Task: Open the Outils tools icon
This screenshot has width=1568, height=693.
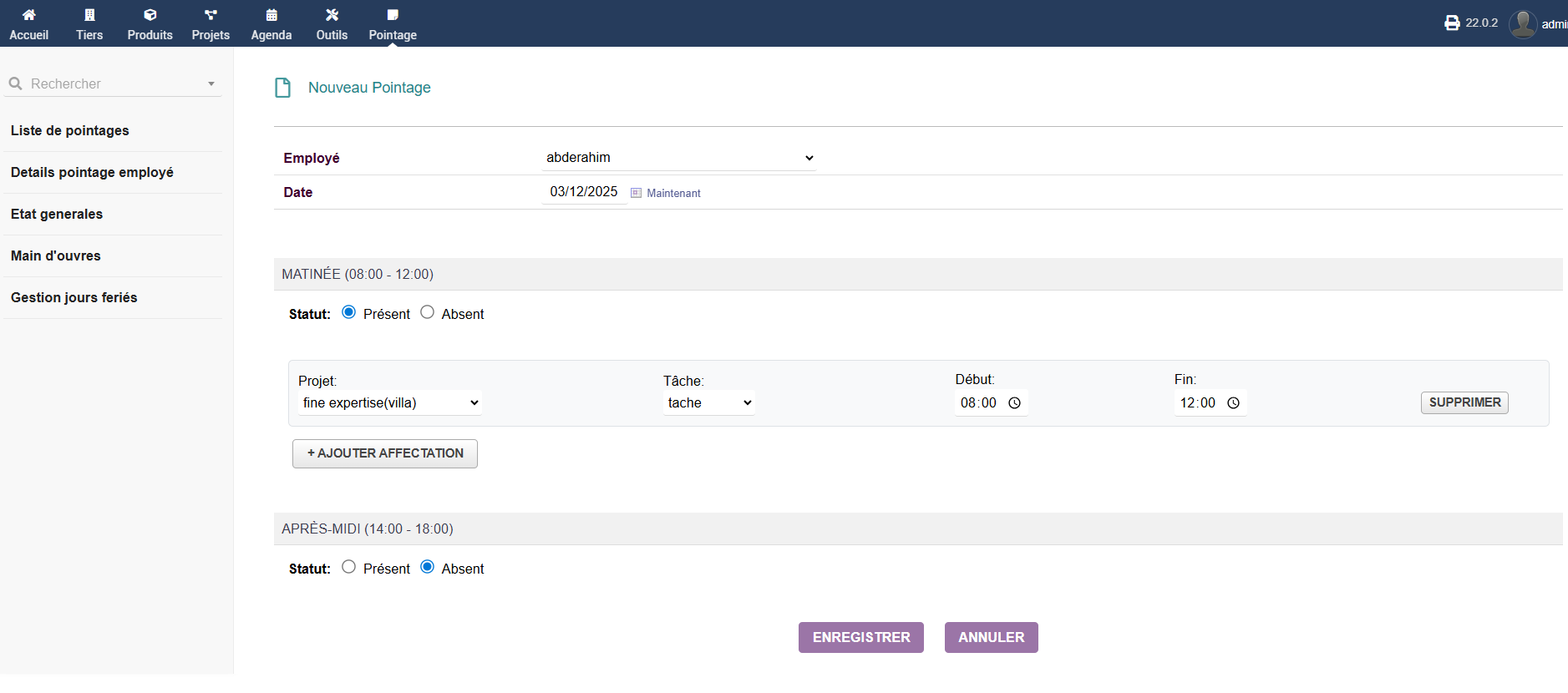Action: coord(332,15)
